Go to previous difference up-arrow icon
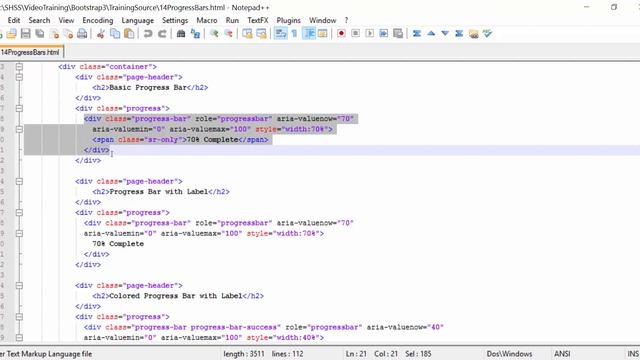The height and width of the screenshot is (360, 640). 431,33
